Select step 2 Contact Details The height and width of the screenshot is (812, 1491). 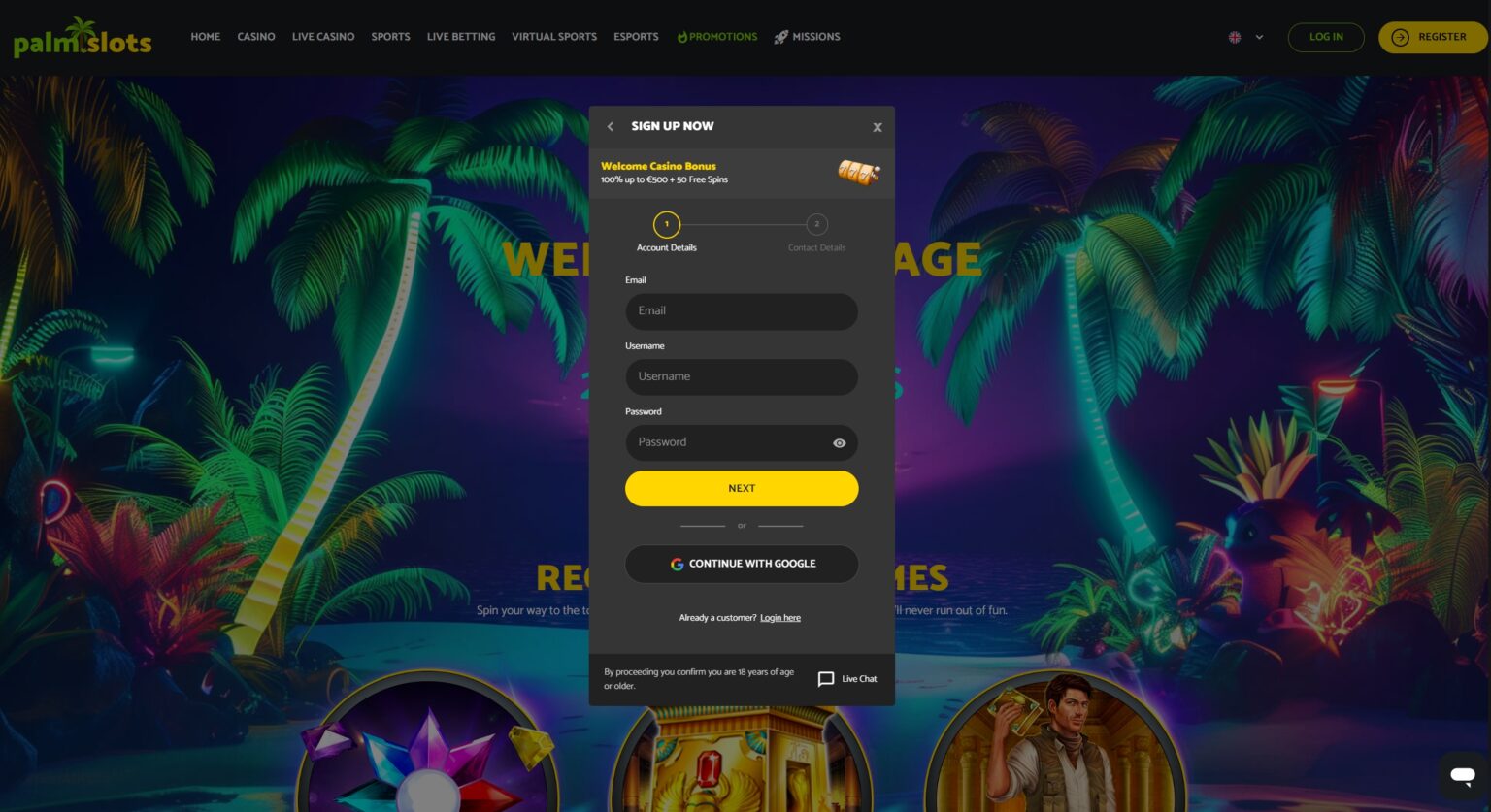817,224
